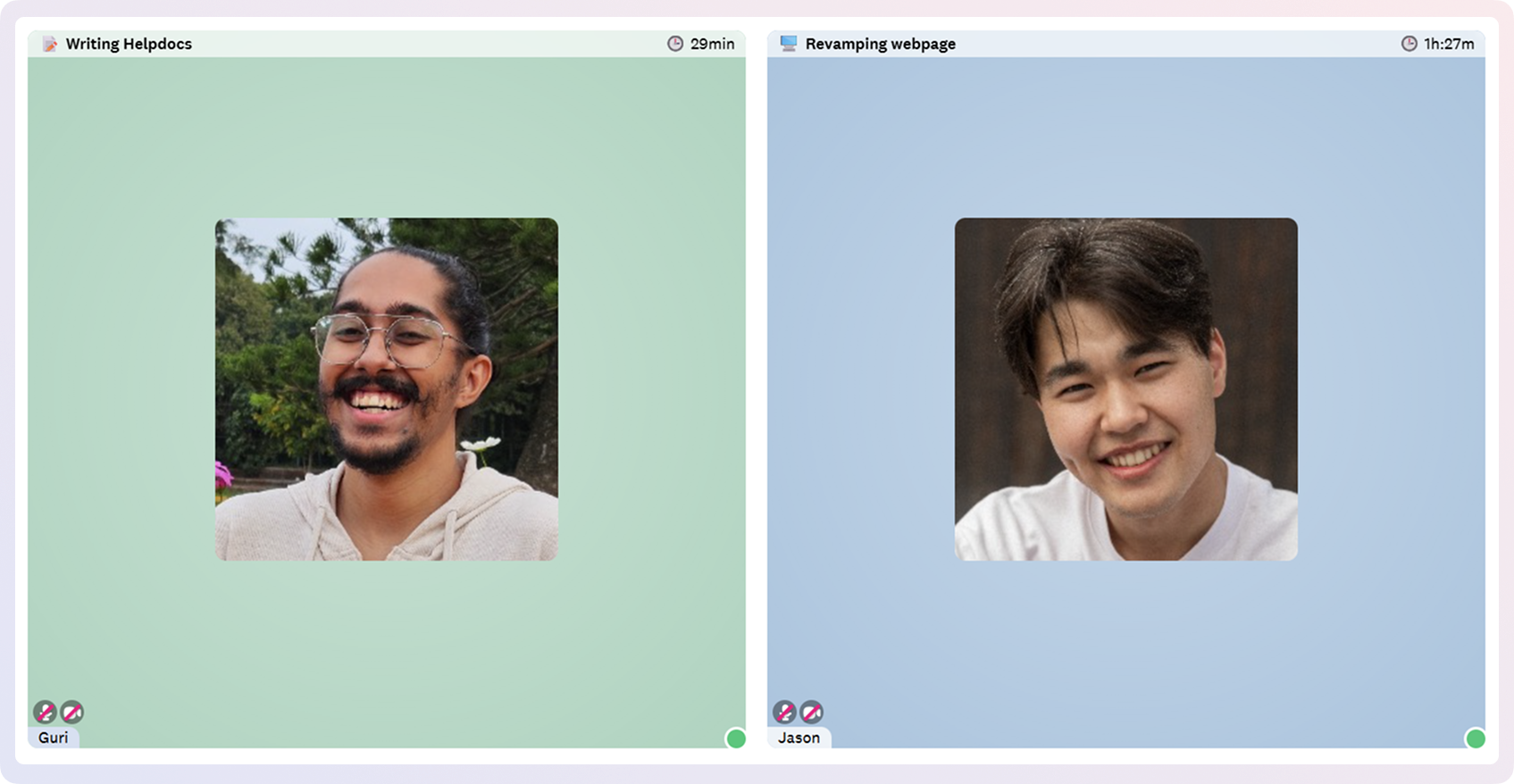Viewport: 1514px width, 784px height.
Task: Click the Revamping webpage status title
Action: (881, 44)
